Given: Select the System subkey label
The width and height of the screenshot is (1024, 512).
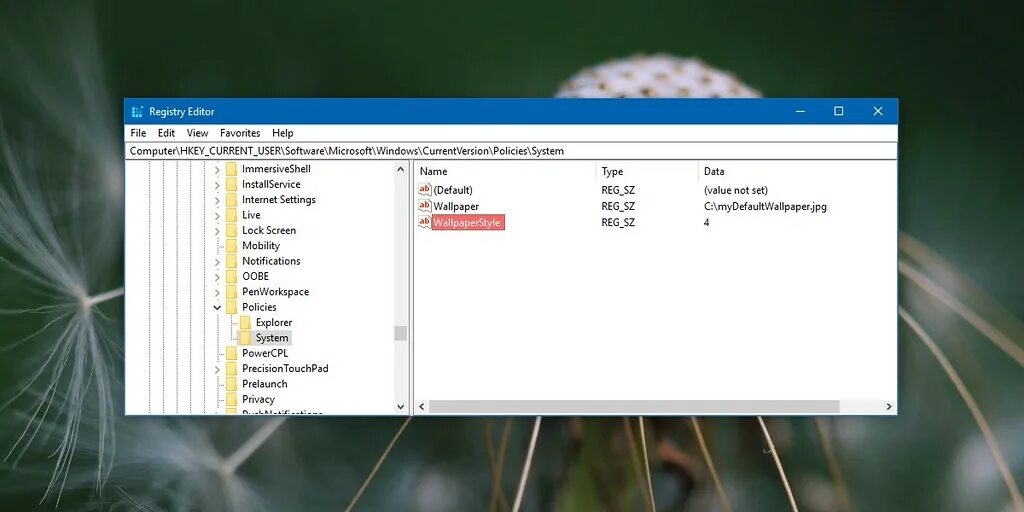Looking at the screenshot, I should pyautogui.click(x=272, y=338).
